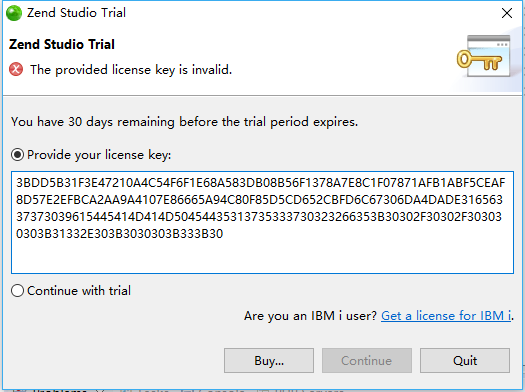Click the golden key banner image

pyautogui.click(x=484, y=56)
